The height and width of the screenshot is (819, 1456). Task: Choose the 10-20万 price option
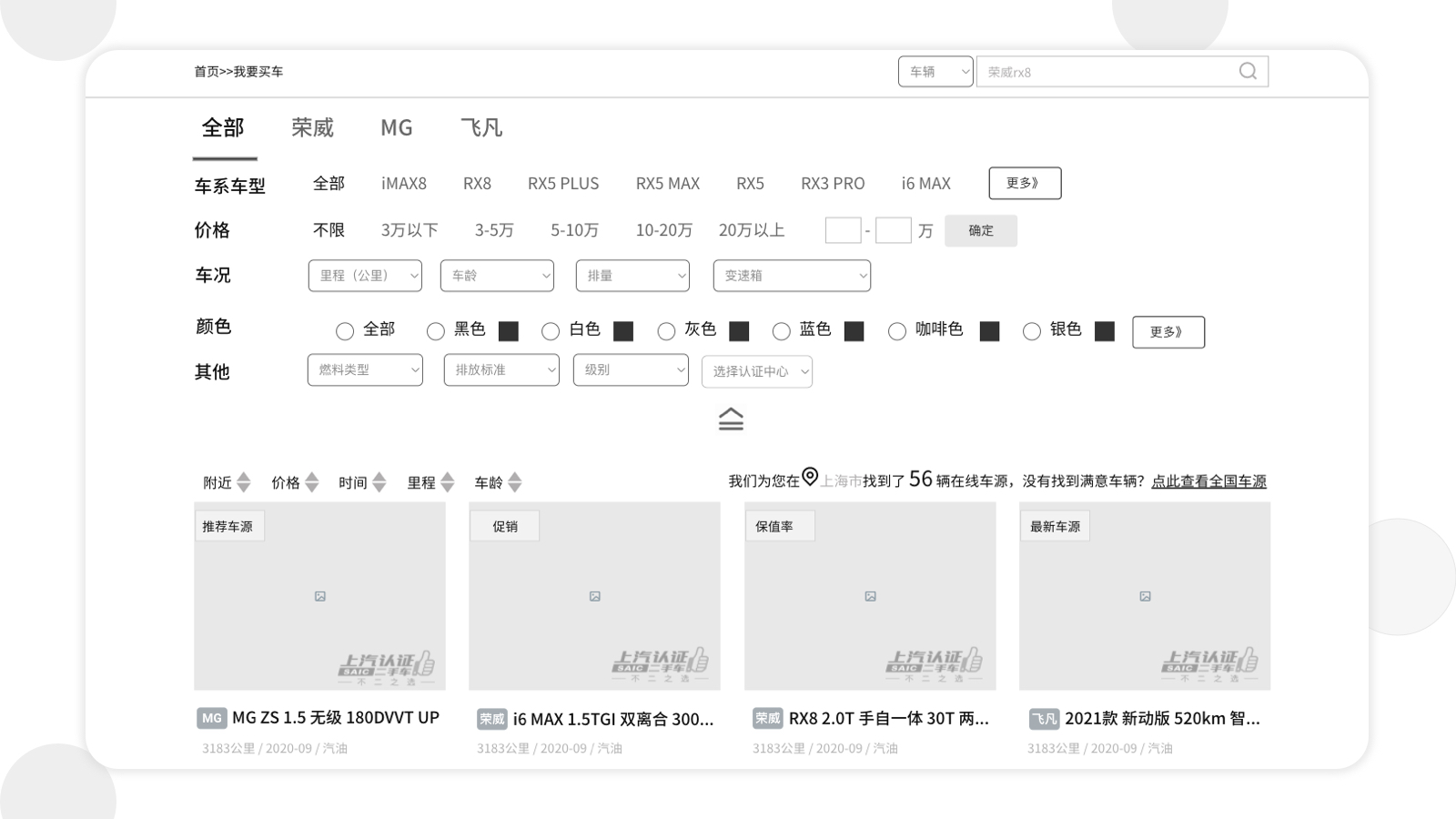664,230
